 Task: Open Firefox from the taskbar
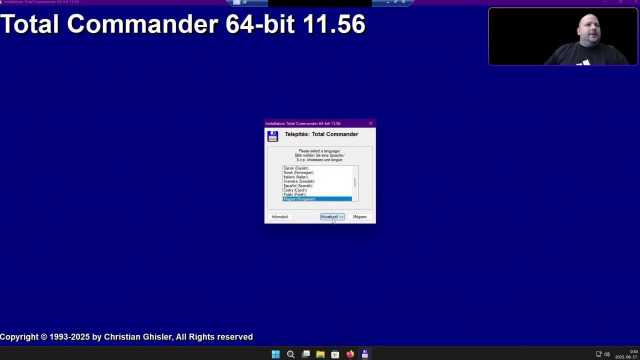coord(350,354)
